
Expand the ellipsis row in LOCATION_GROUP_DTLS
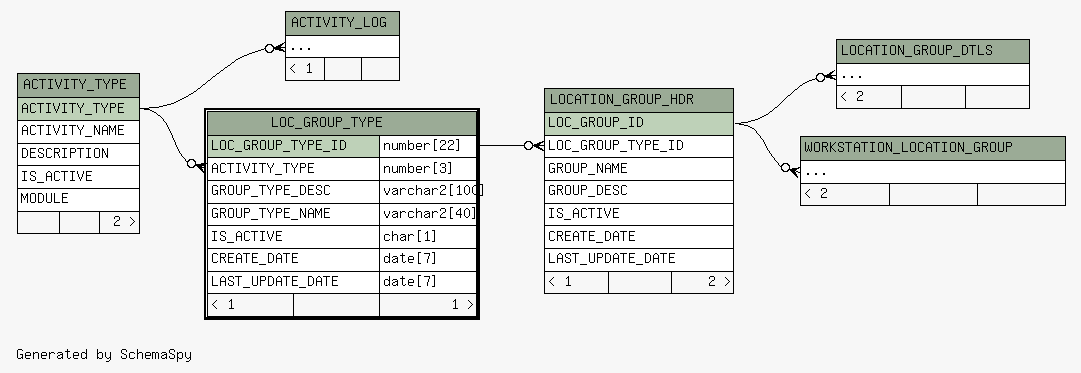(933, 74)
